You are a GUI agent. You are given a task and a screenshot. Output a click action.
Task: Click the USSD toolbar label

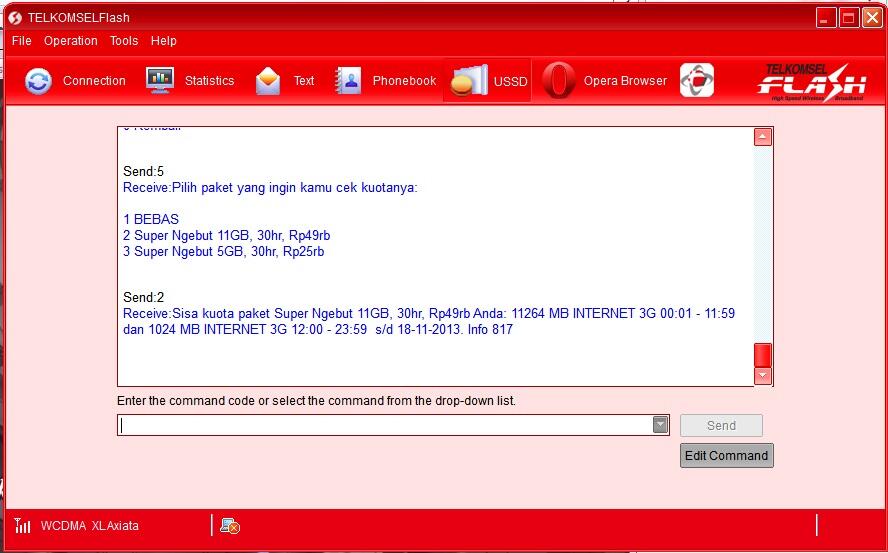(510, 82)
